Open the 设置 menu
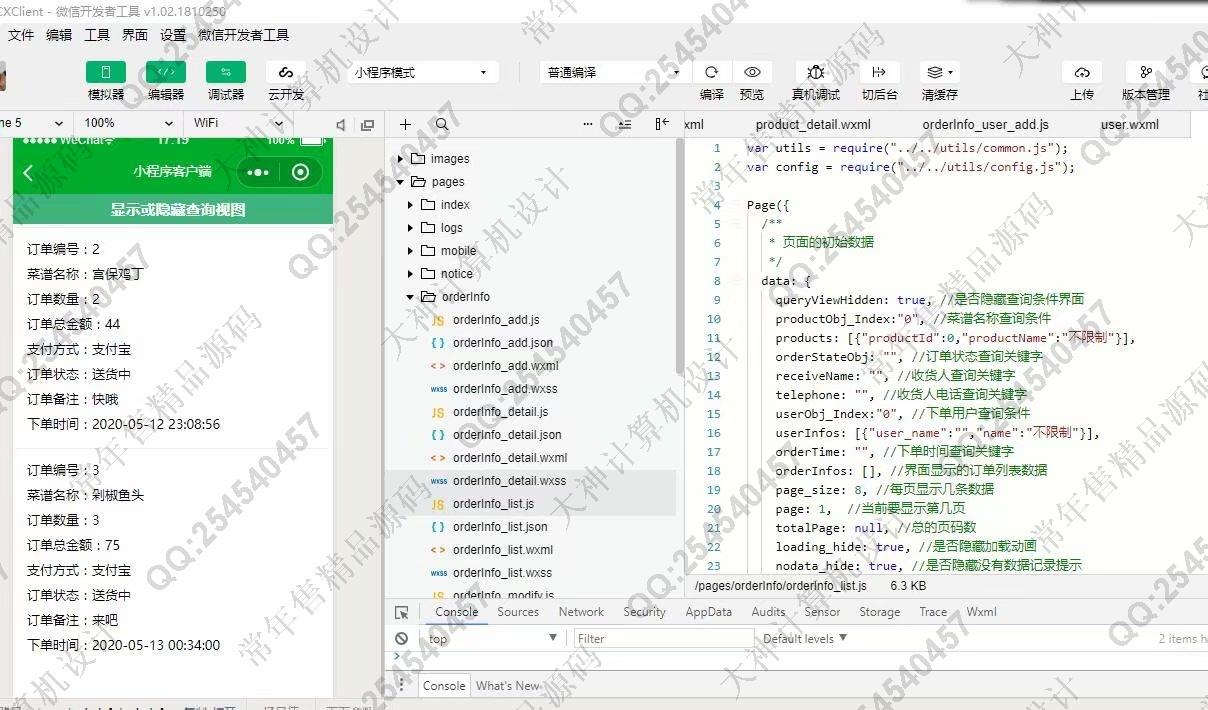The image size is (1208, 710). coord(173,35)
